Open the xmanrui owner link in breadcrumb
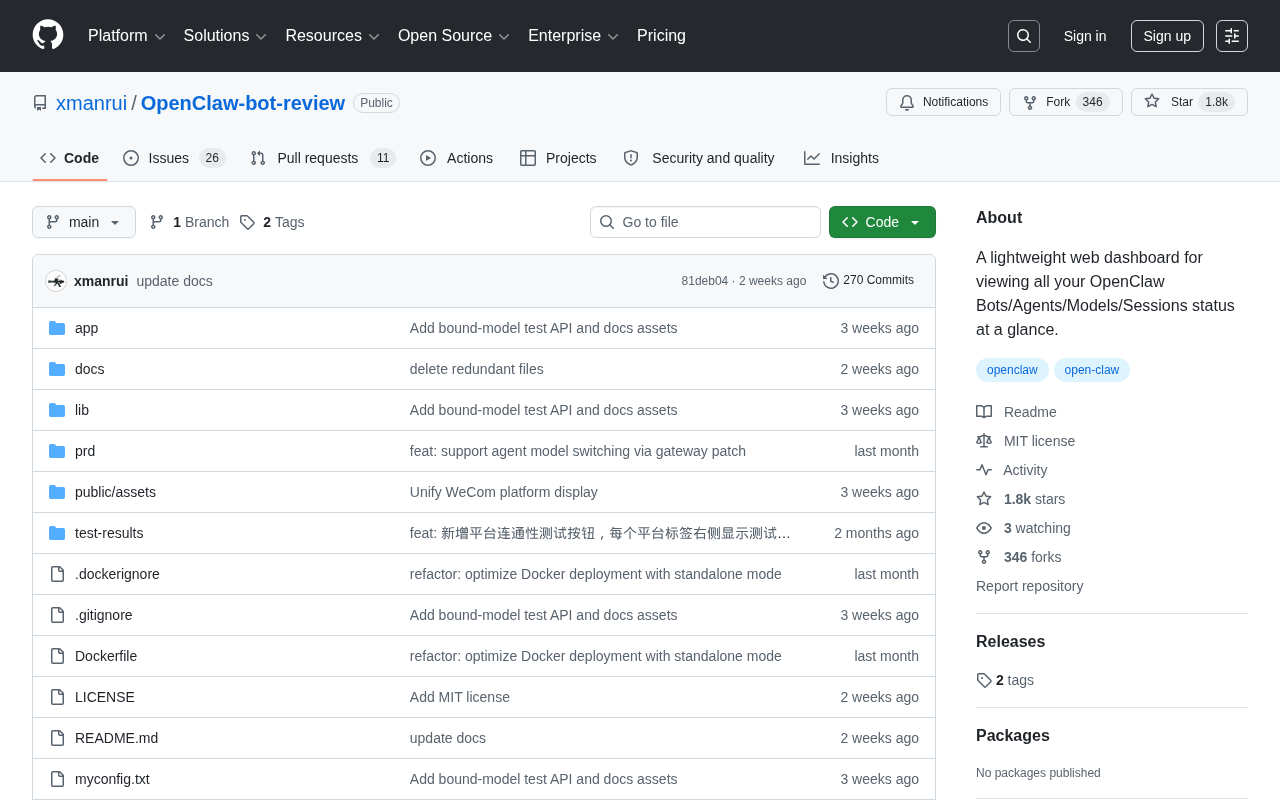 click(92, 103)
